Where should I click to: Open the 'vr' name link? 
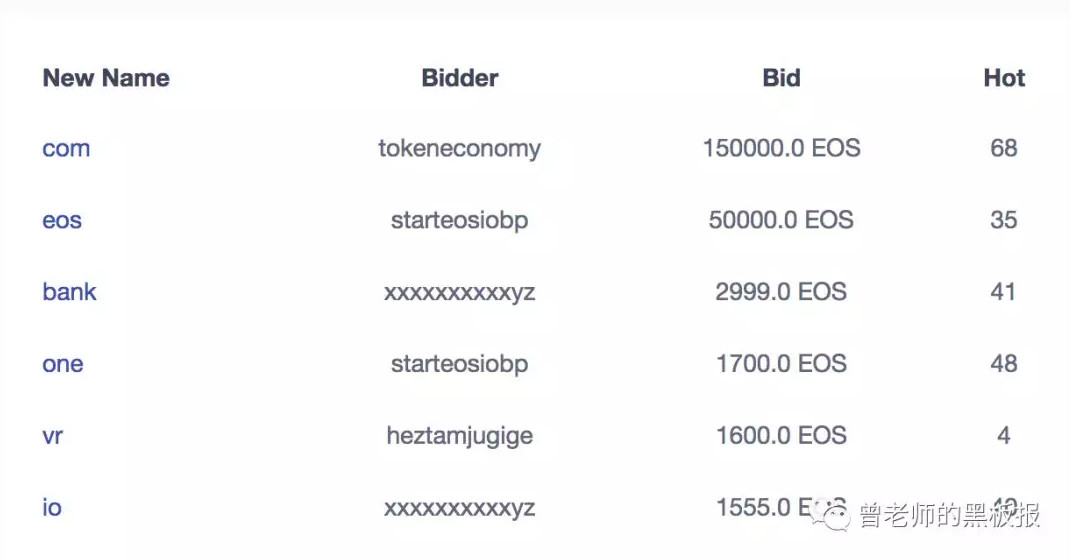pyautogui.click(x=52, y=436)
